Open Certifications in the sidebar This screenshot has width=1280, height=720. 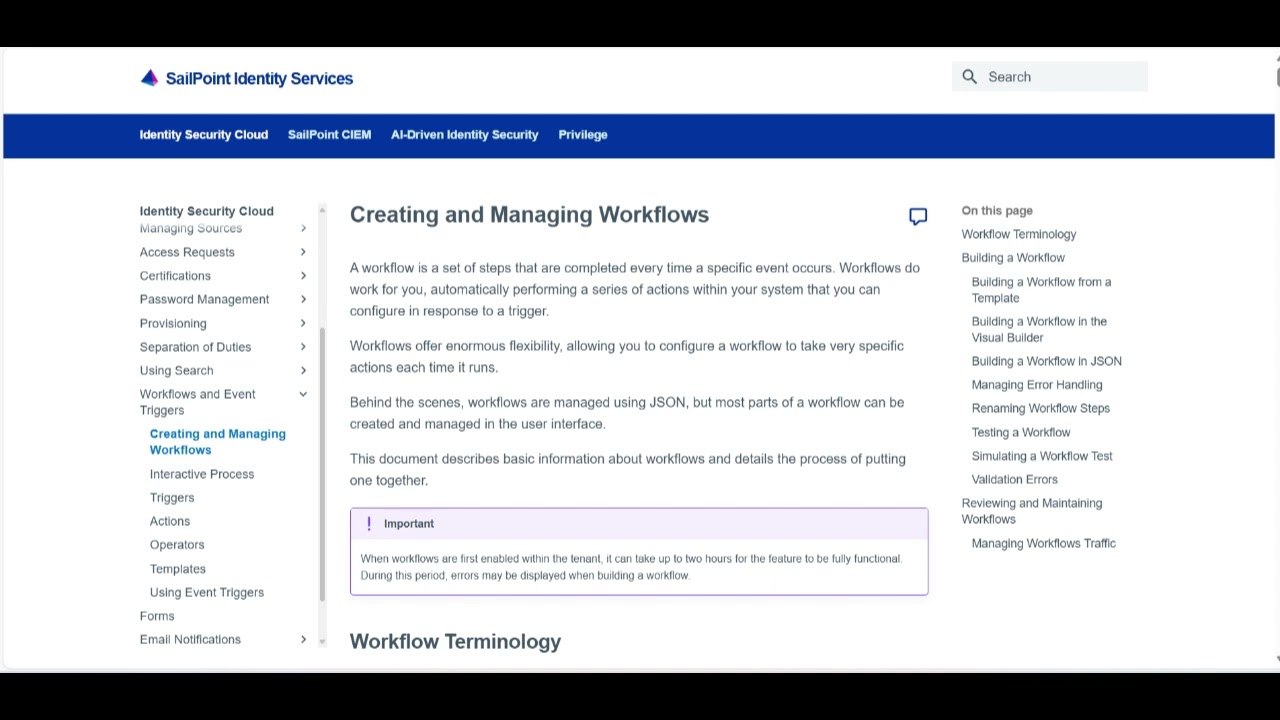(175, 276)
